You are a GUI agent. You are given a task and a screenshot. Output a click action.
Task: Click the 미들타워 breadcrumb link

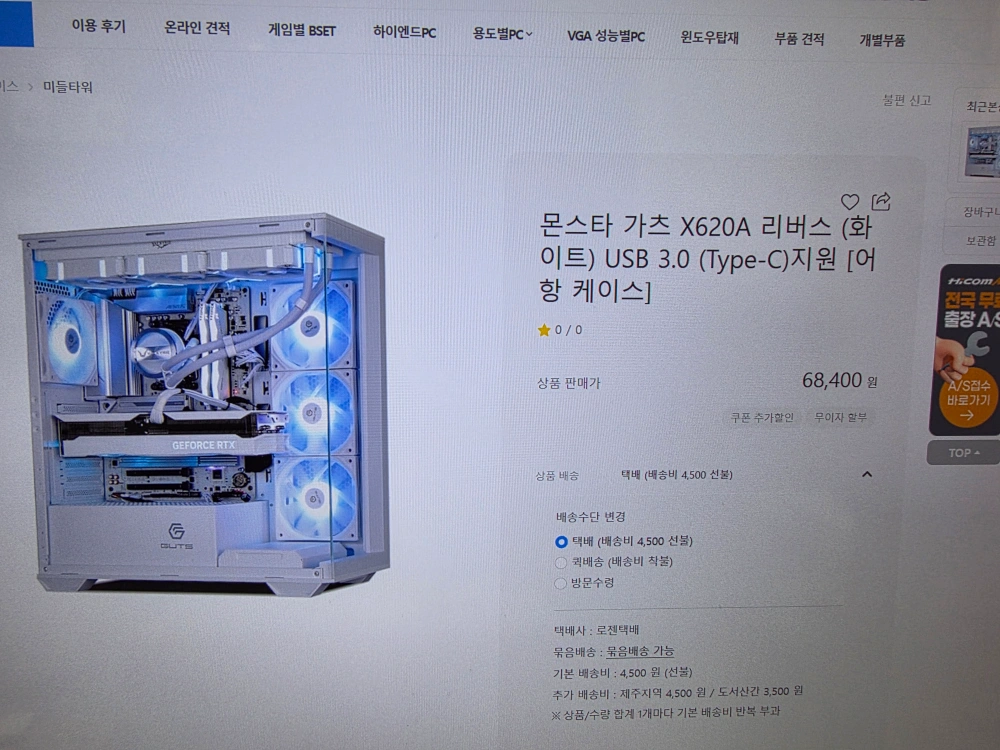pos(68,87)
